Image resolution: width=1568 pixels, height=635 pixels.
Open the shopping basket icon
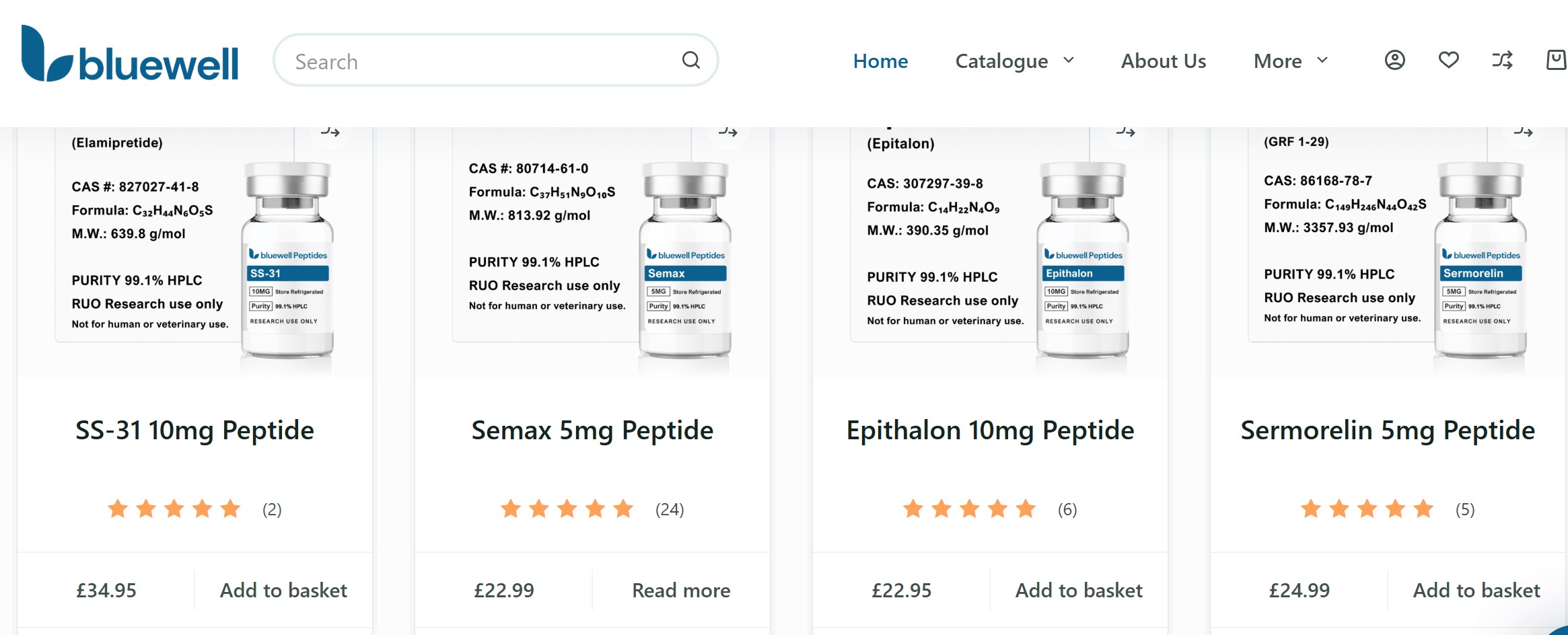click(1555, 61)
